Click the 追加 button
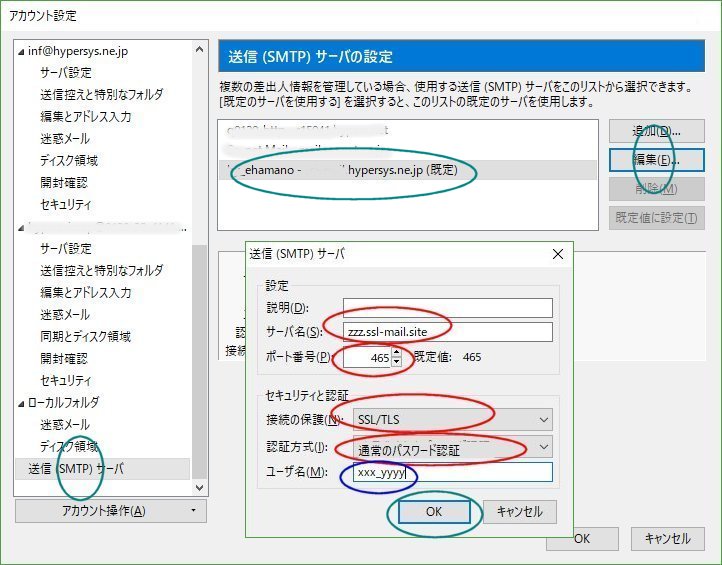722x565 pixels. coord(656,132)
